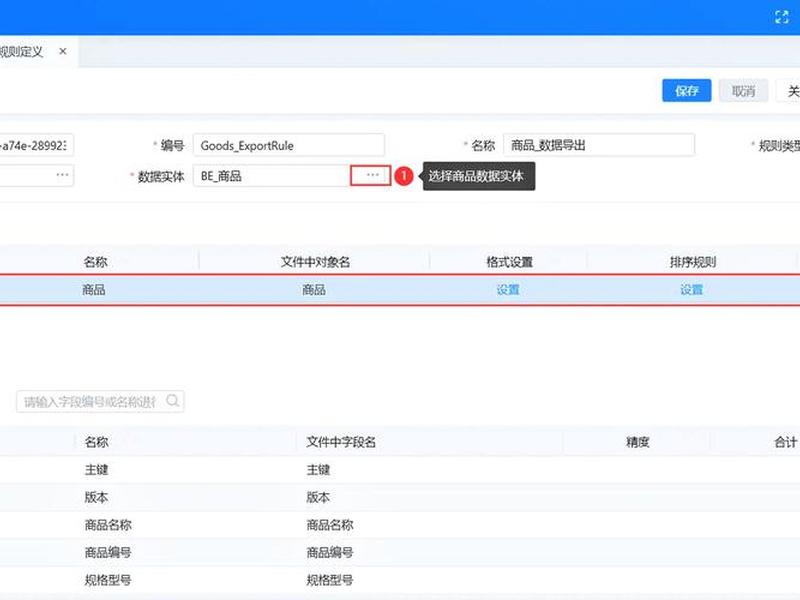Viewport: 800px width, 600px height.
Task: Open 排序规则 link 设置 for 商品
Action: [691, 290]
